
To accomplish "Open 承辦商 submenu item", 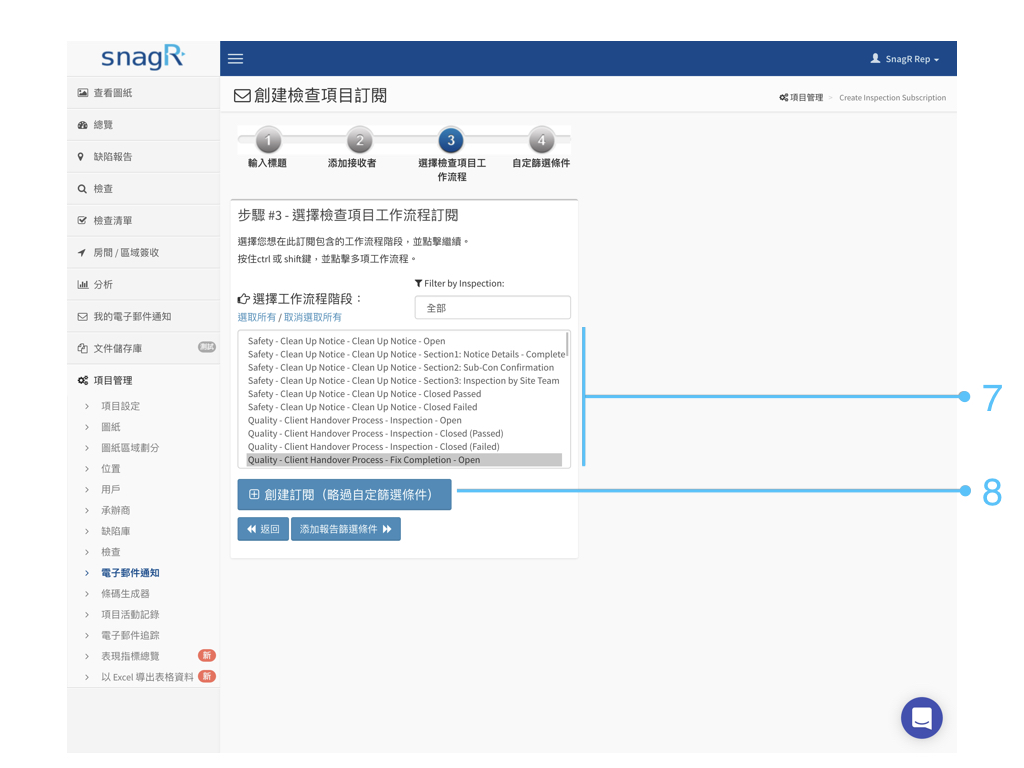I will (x=116, y=511).
